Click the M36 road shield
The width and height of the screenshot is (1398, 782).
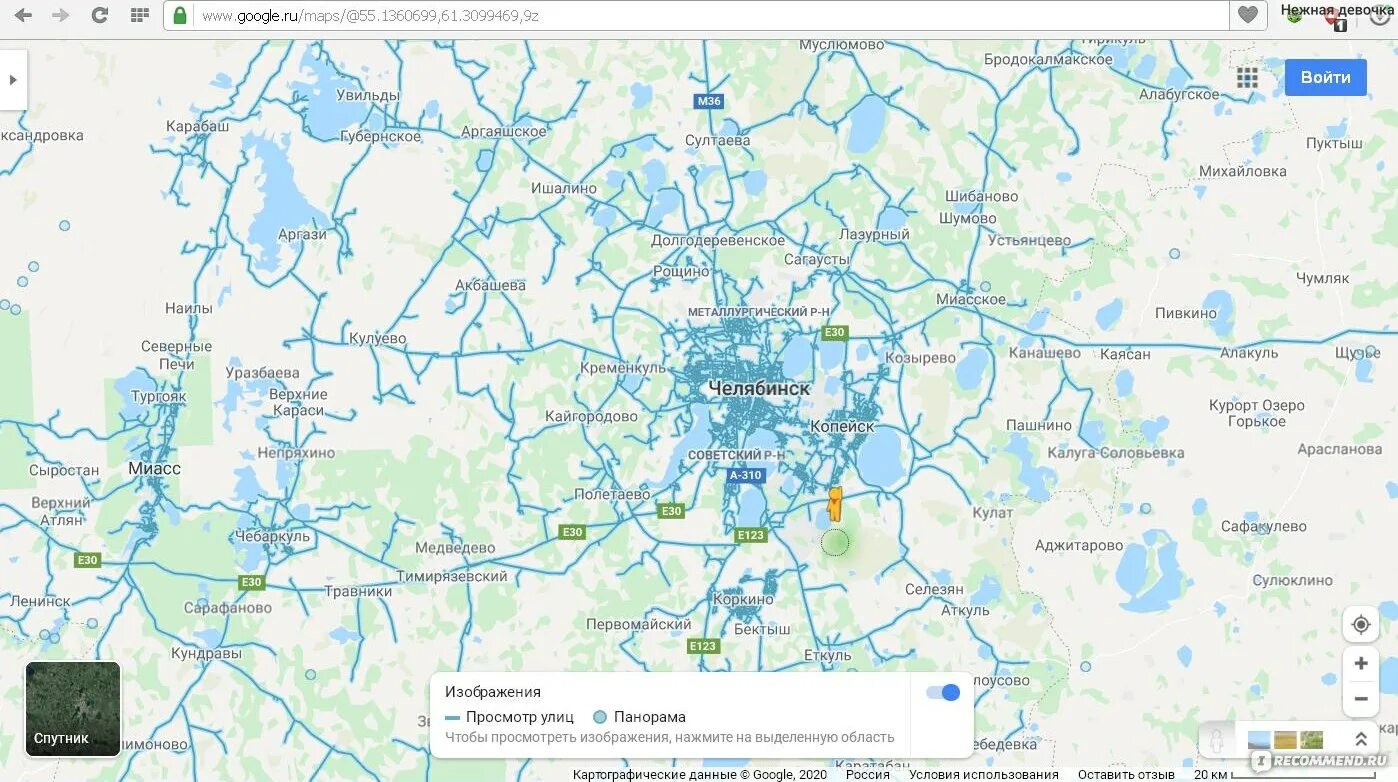click(709, 101)
